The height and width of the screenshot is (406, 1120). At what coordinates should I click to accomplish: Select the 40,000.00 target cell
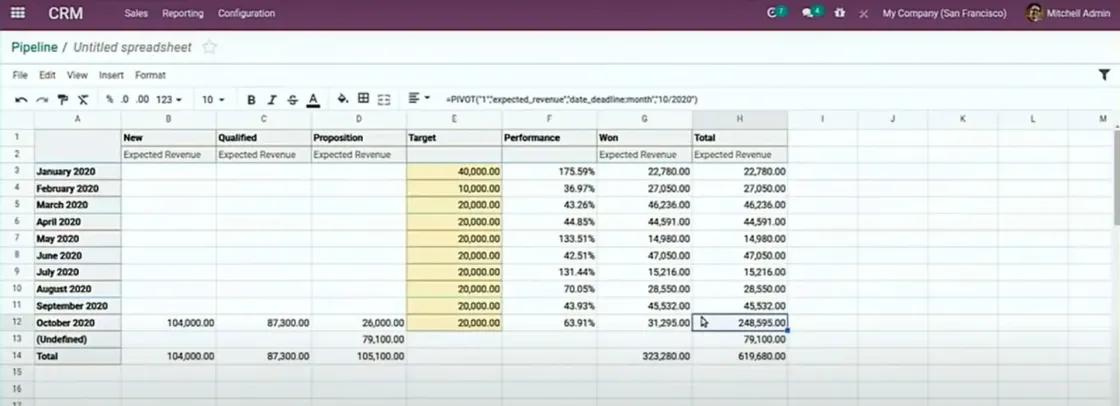[454, 172]
